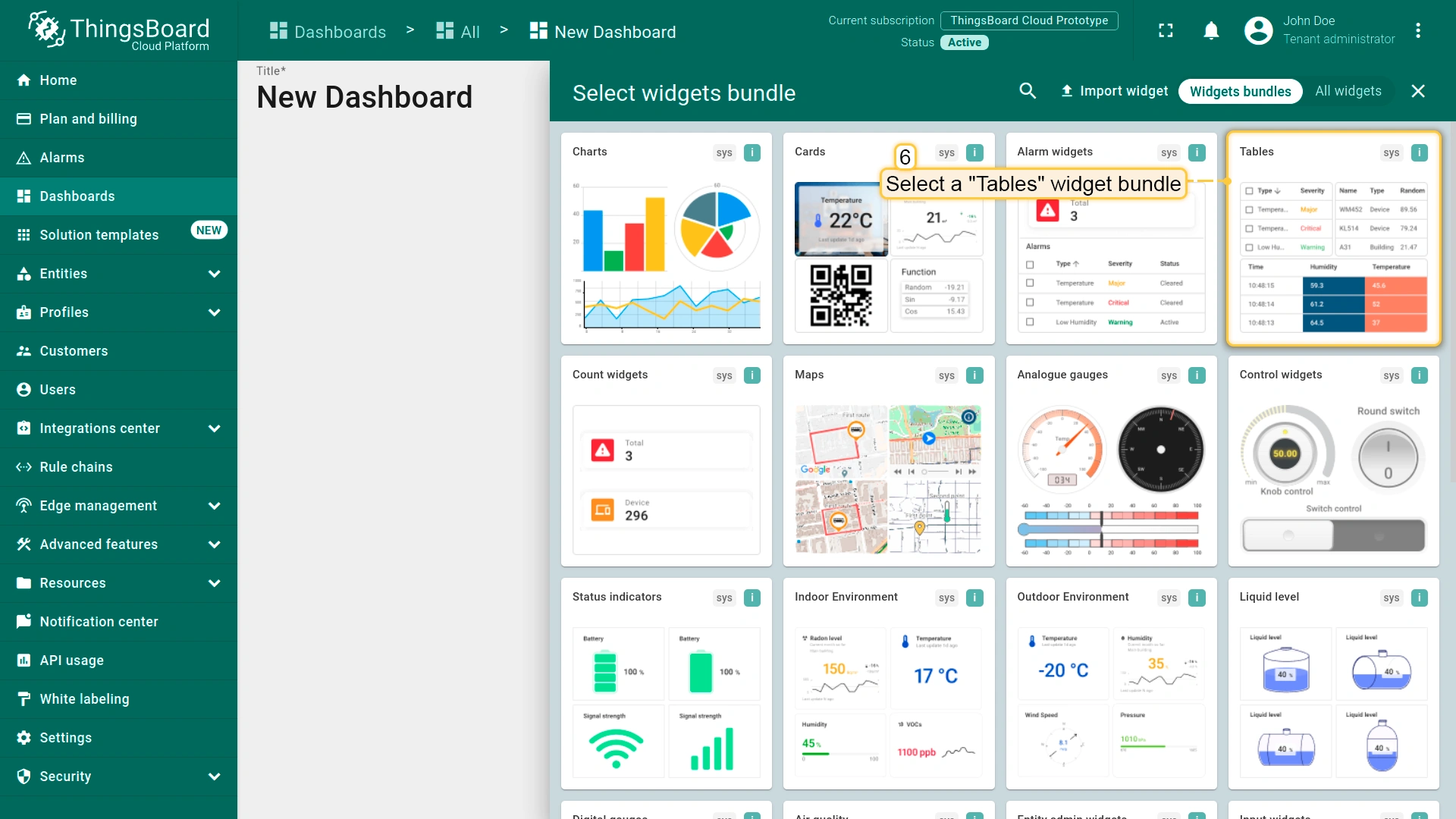The width and height of the screenshot is (1456, 819).
Task: Open Solution templates in sidebar
Action: point(99,235)
